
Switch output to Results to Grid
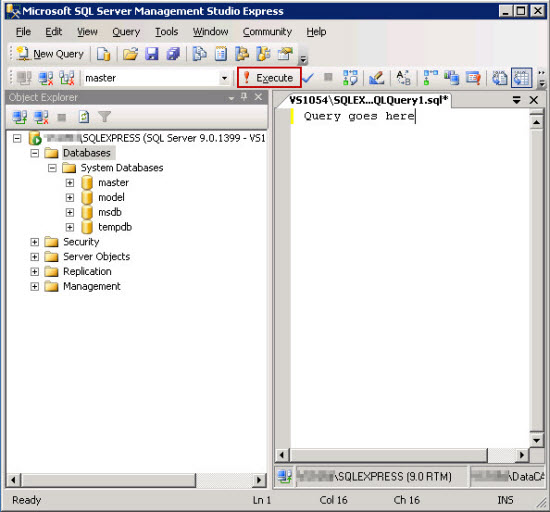[522, 78]
